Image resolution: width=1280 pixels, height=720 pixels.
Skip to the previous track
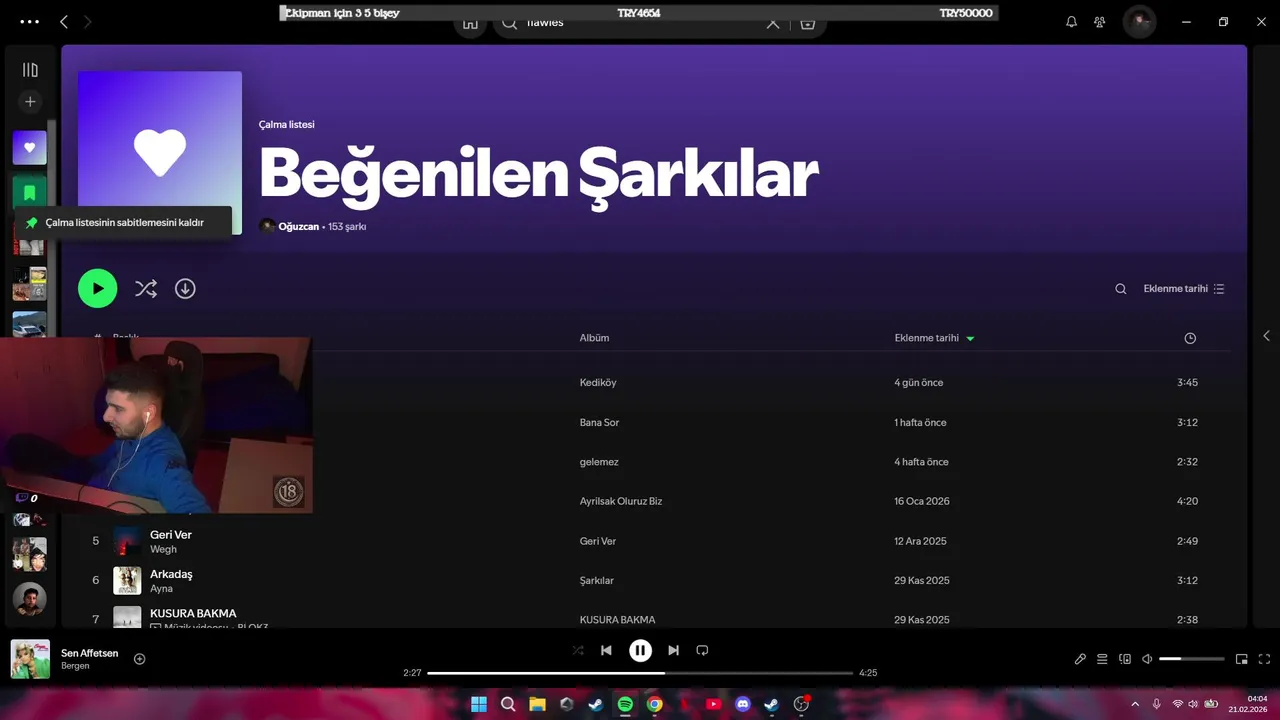(606, 650)
